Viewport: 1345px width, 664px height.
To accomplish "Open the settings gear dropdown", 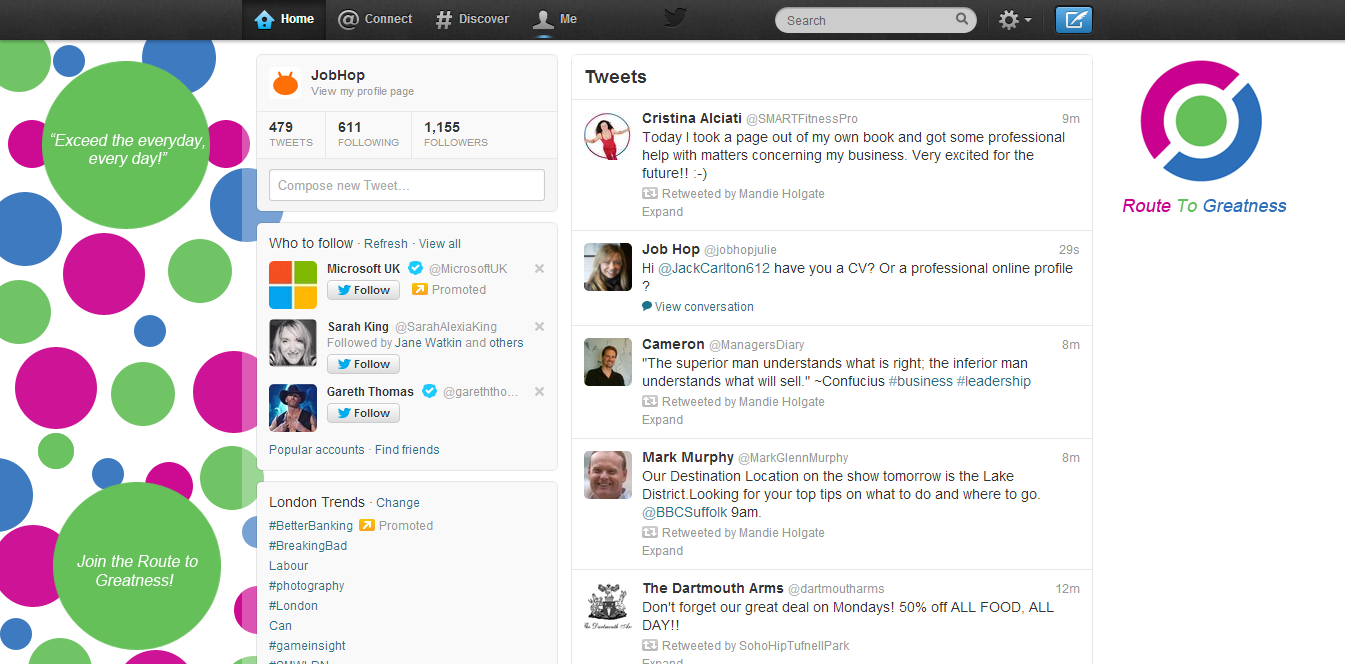I will (x=1015, y=19).
